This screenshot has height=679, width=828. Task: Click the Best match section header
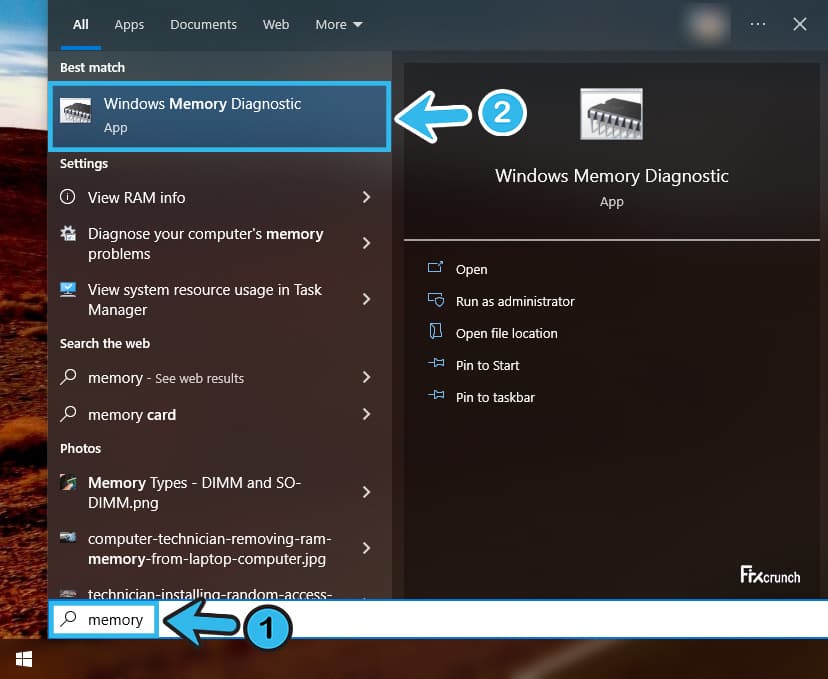point(92,68)
